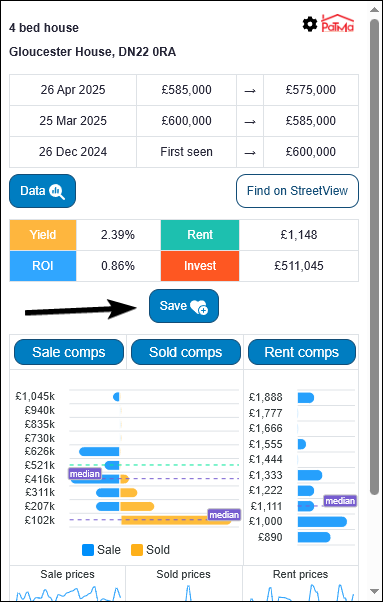Image resolution: width=383 pixels, height=602 pixels.
Task: Open the Sale comps tab
Action: tap(69, 352)
